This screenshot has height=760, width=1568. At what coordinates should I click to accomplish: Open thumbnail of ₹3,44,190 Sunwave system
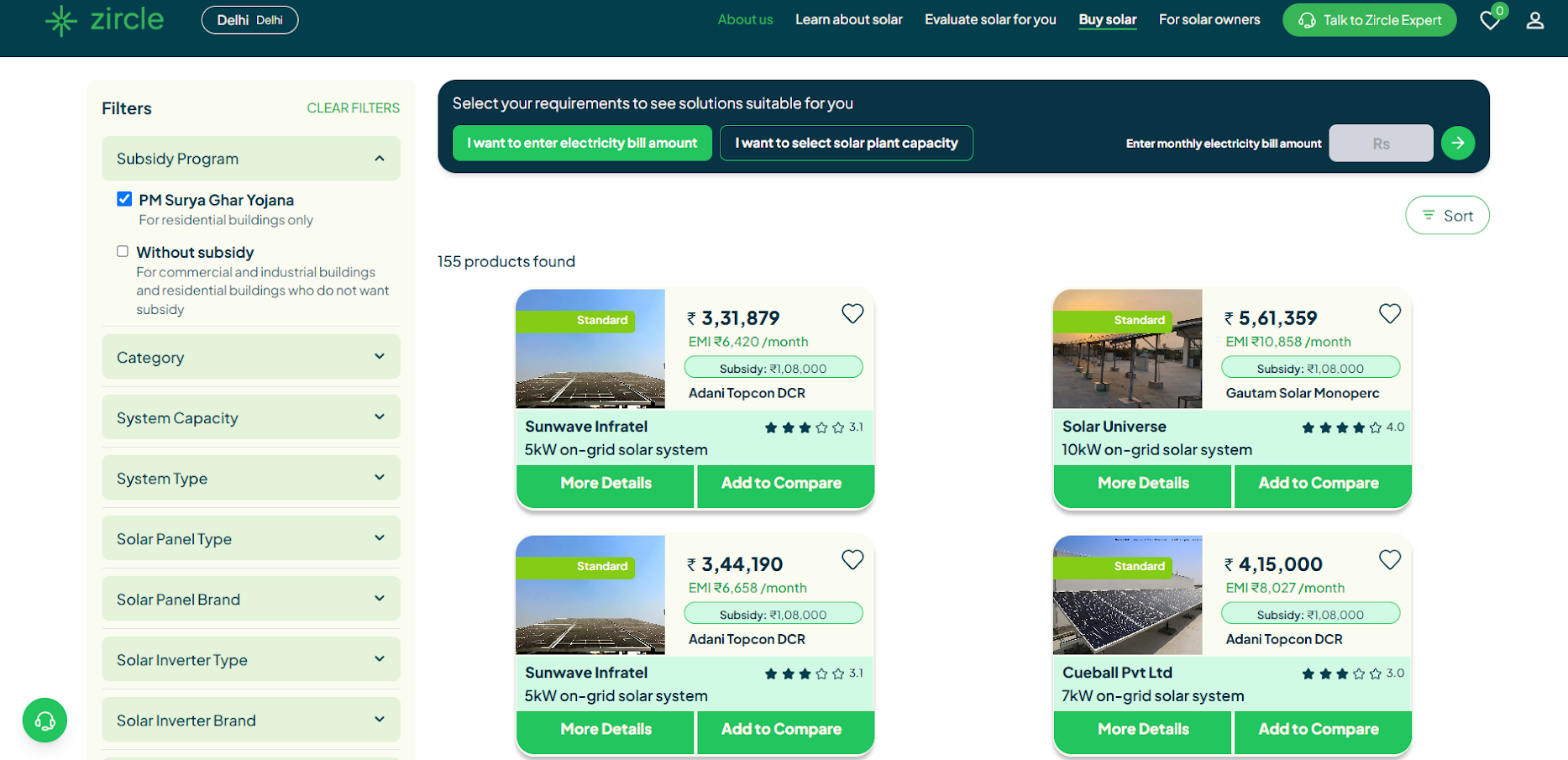[x=590, y=595]
